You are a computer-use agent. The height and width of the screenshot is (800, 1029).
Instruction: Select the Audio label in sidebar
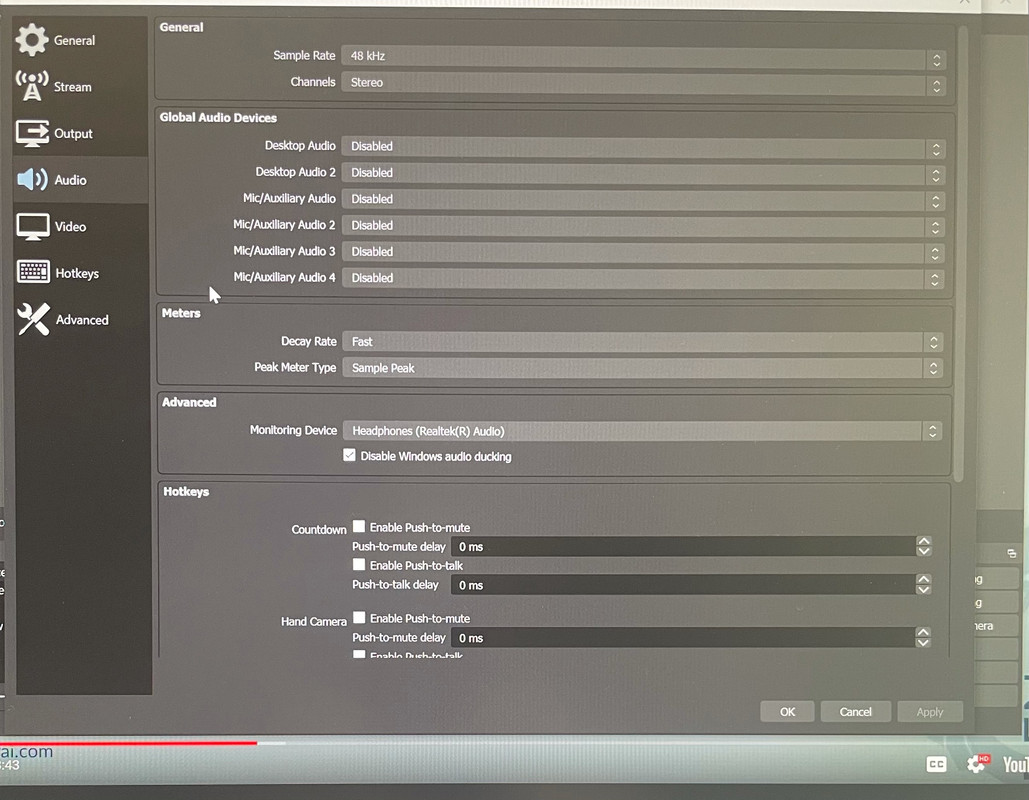point(70,180)
